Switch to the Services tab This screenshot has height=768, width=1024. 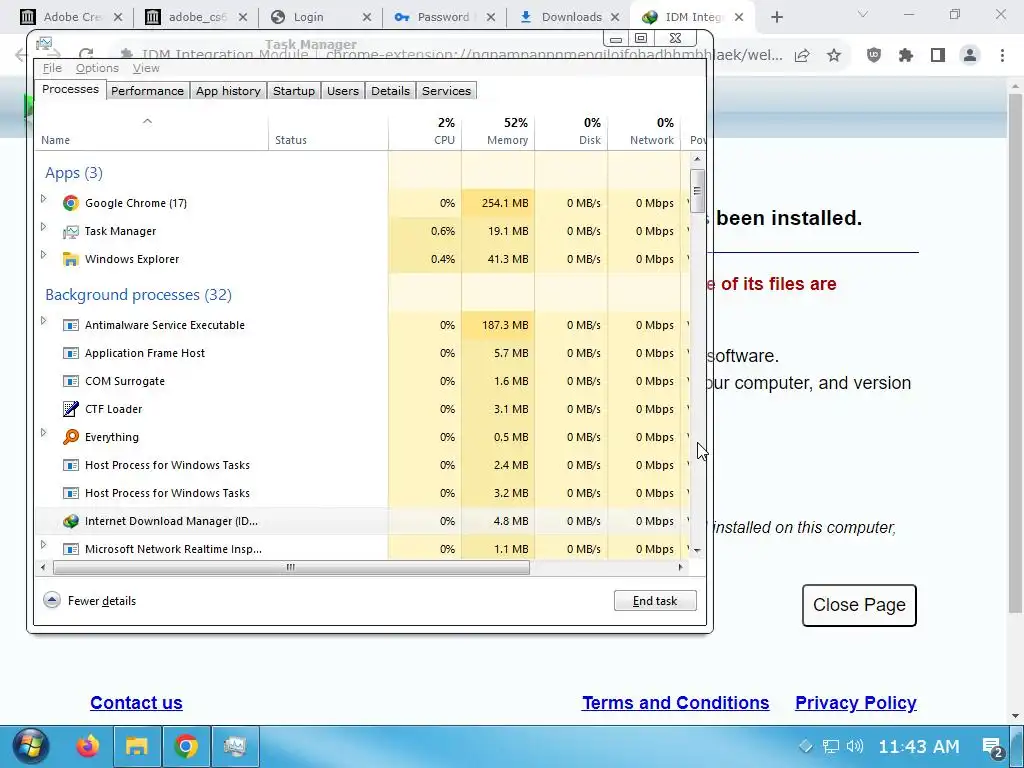[x=447, y=91]
